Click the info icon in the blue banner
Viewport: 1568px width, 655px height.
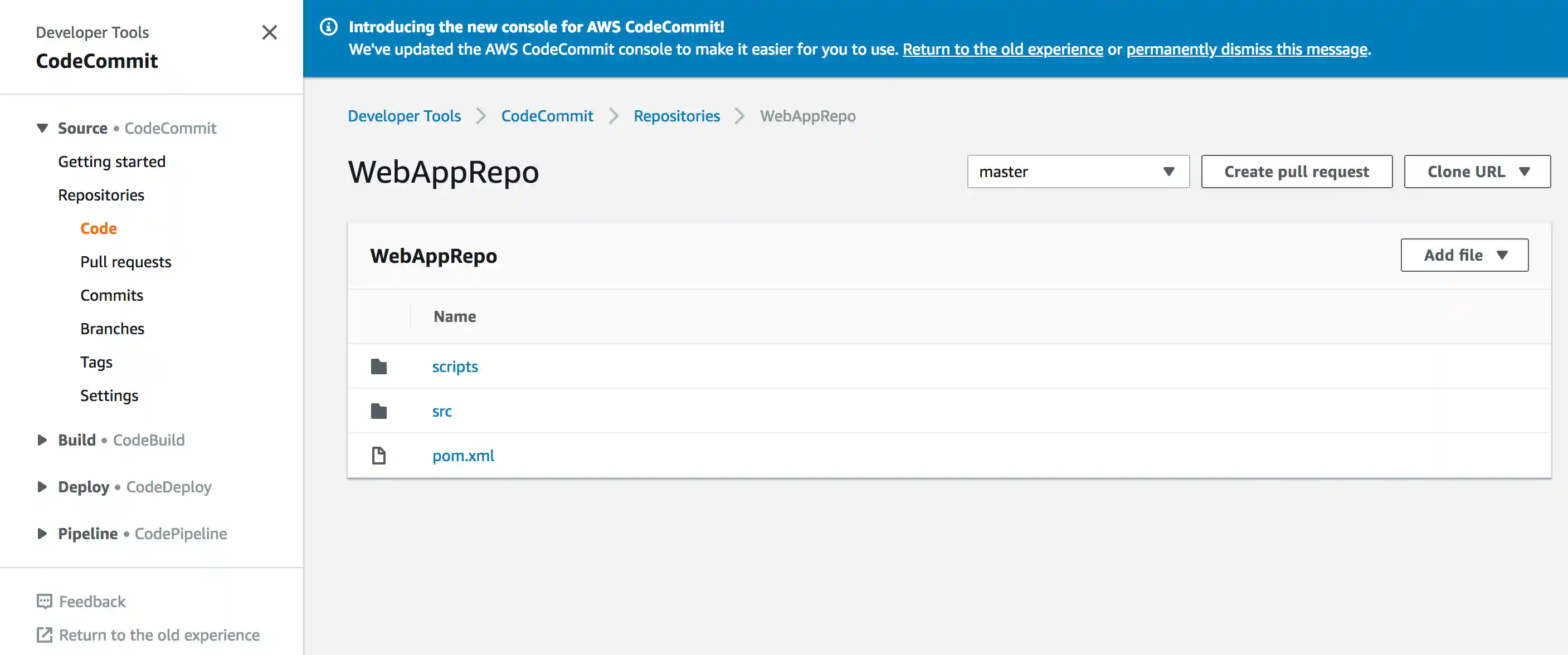[x=329, y=26]
